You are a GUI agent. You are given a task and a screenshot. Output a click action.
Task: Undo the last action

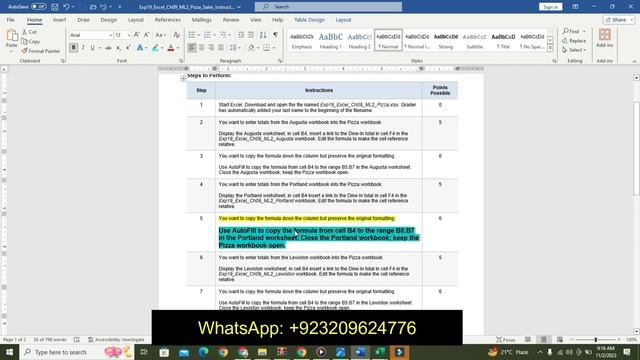coord(66,7)
